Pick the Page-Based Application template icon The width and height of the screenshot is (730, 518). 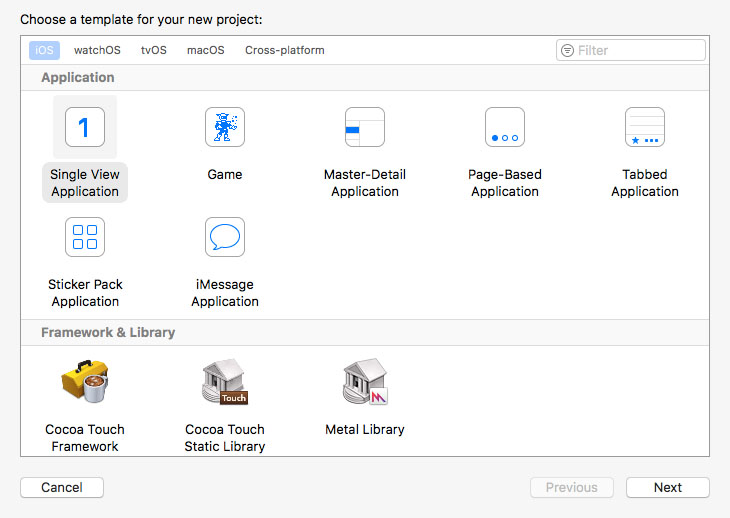[505, 127]
